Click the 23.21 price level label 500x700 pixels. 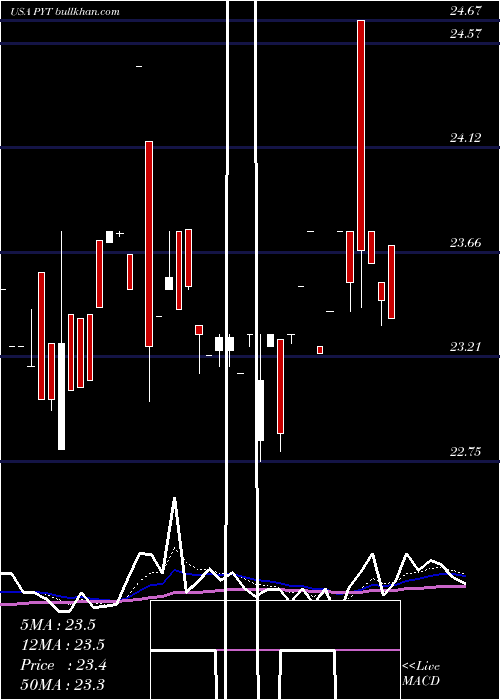coord(466,346)
